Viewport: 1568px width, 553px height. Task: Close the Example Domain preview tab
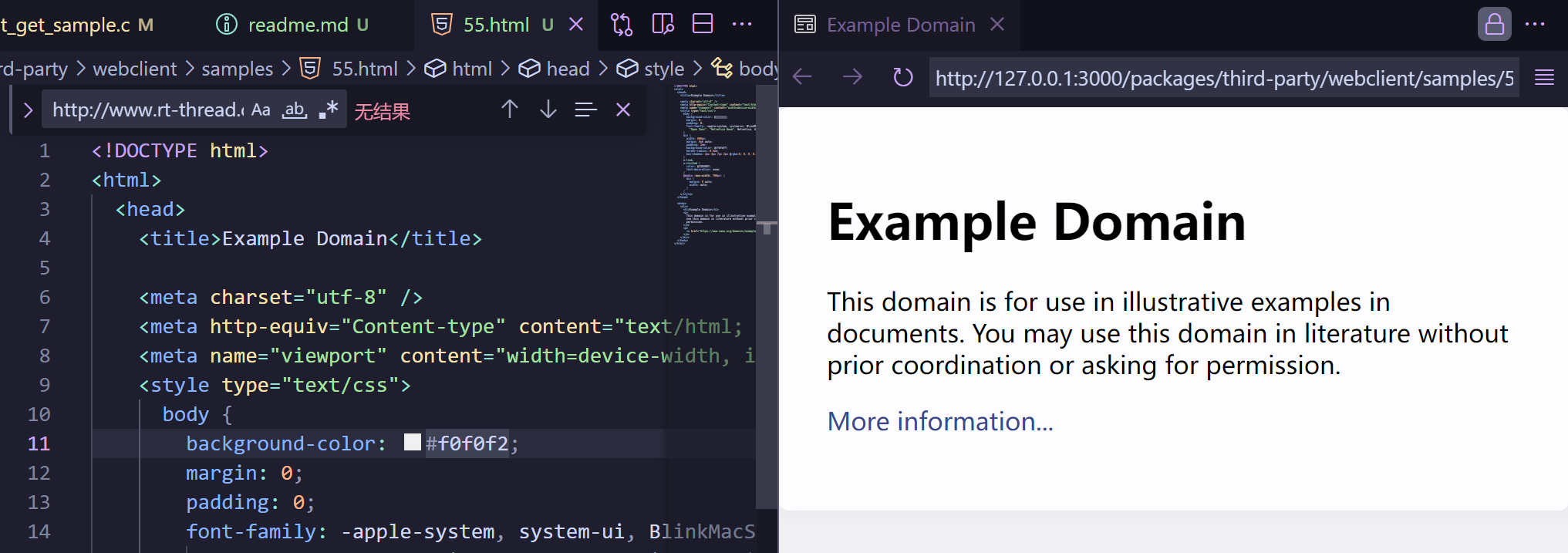997,25
